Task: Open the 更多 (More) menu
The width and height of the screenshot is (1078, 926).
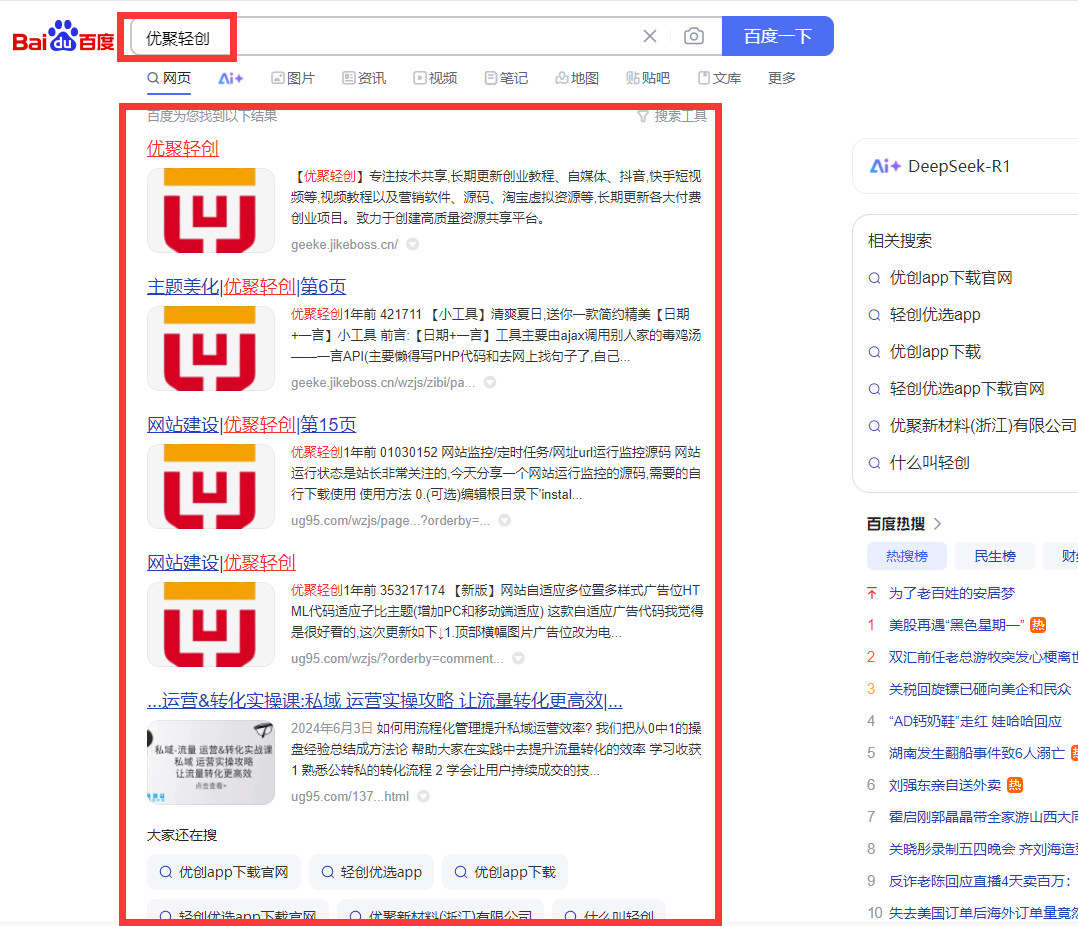Action: pos(781,78)
